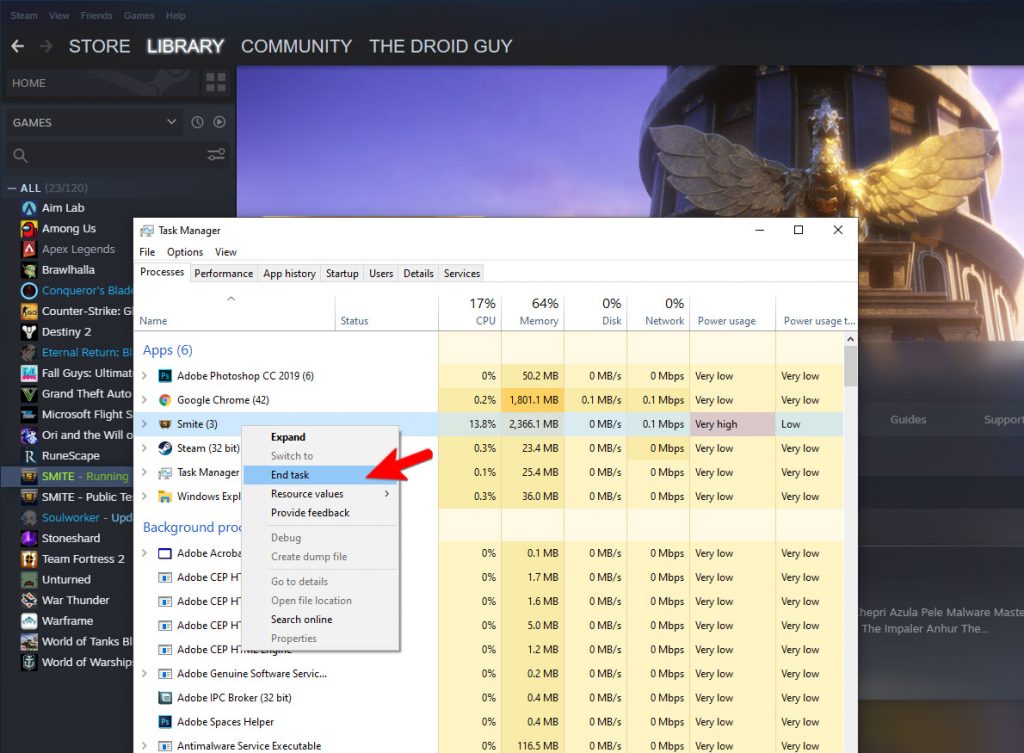Open the Games category dropdown chevron

172,122
